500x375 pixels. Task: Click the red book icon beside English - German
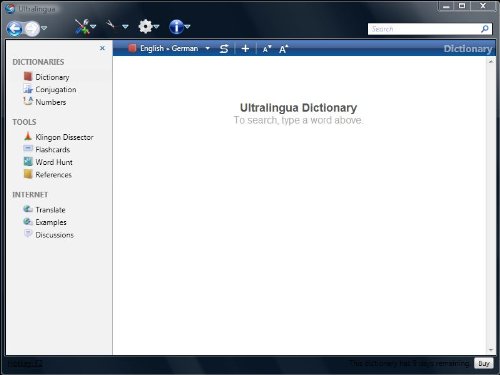[x=132, y=48]
